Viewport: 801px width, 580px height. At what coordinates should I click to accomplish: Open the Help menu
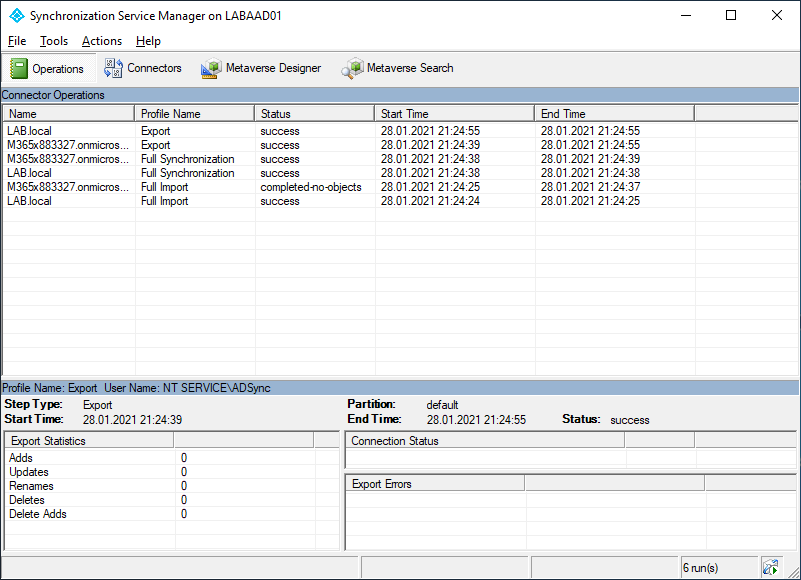(148, 41)
